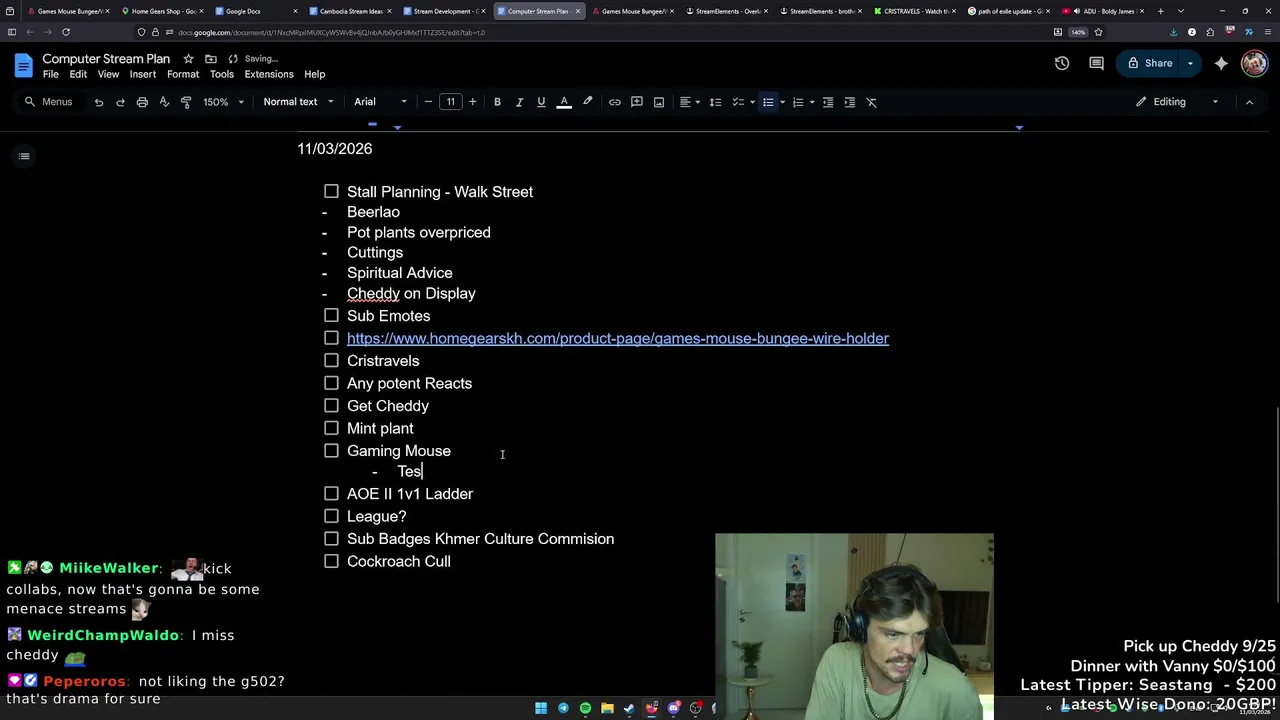Search the Menus box
The height and width of the screenshot is (720, 1280).
coord(49,102)
